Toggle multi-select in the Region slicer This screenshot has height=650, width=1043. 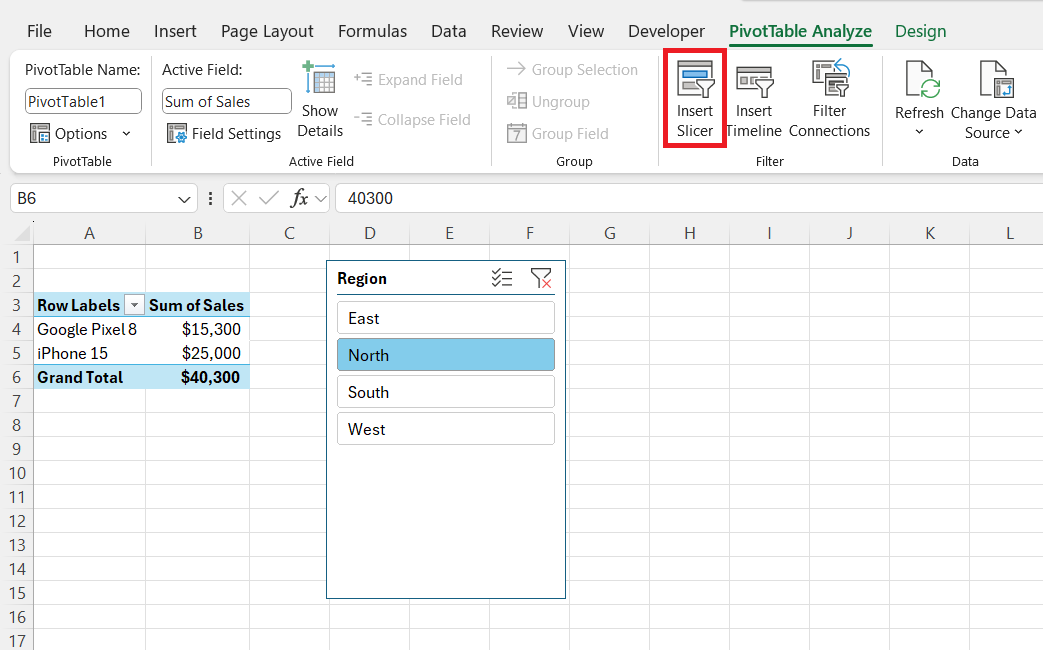click(502, 278)
